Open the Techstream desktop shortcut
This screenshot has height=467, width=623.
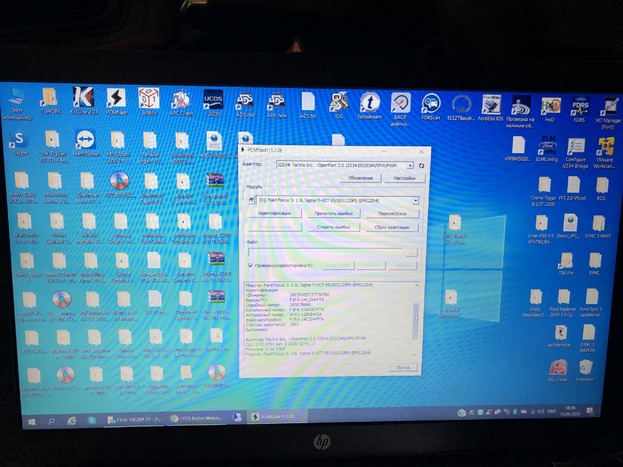click(x=369, y=102)
